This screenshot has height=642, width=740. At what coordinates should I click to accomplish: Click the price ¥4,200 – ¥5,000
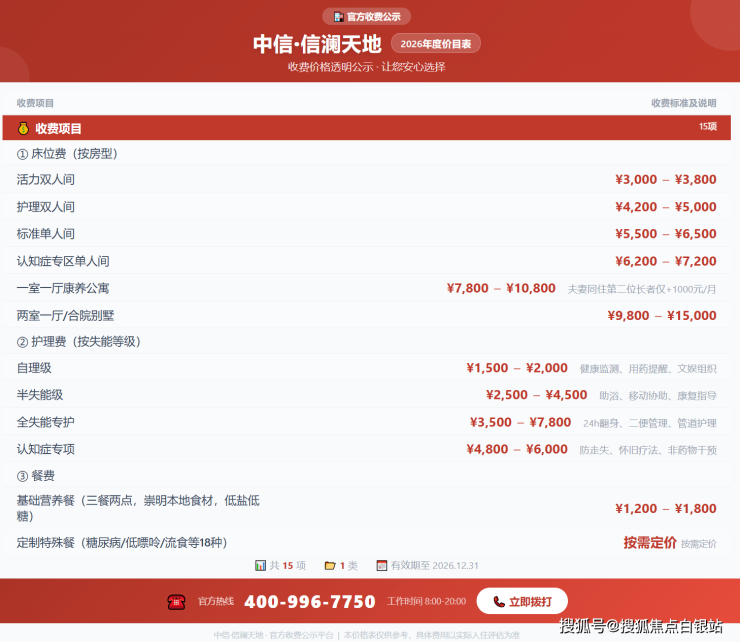666,207
